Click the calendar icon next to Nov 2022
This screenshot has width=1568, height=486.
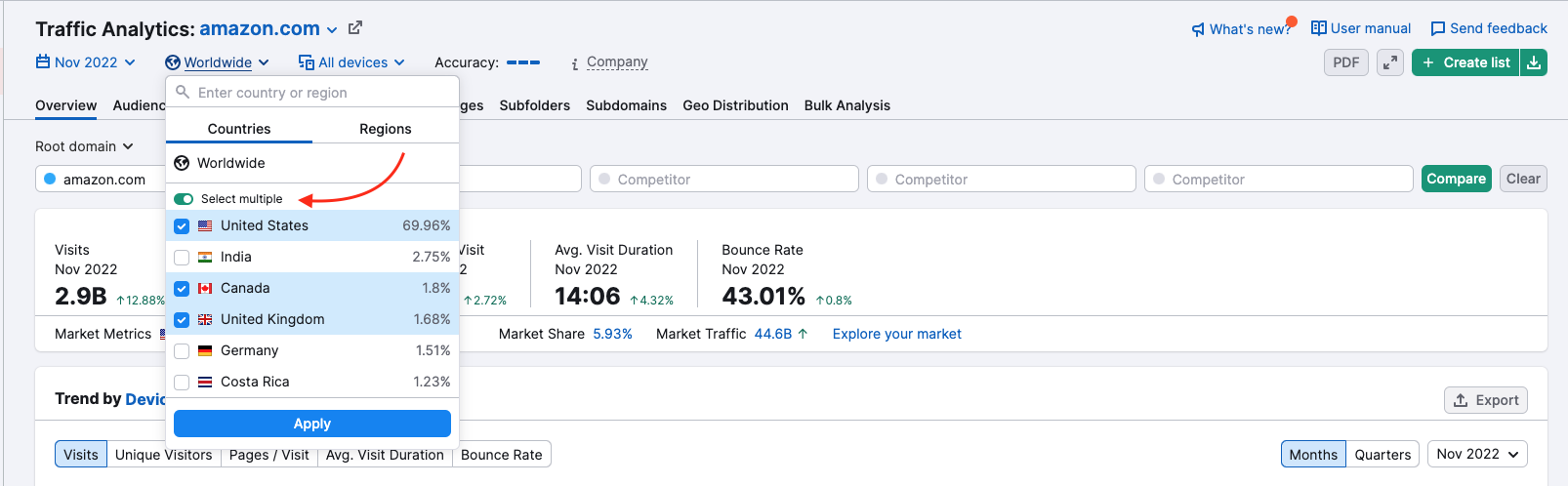[43, 61]
